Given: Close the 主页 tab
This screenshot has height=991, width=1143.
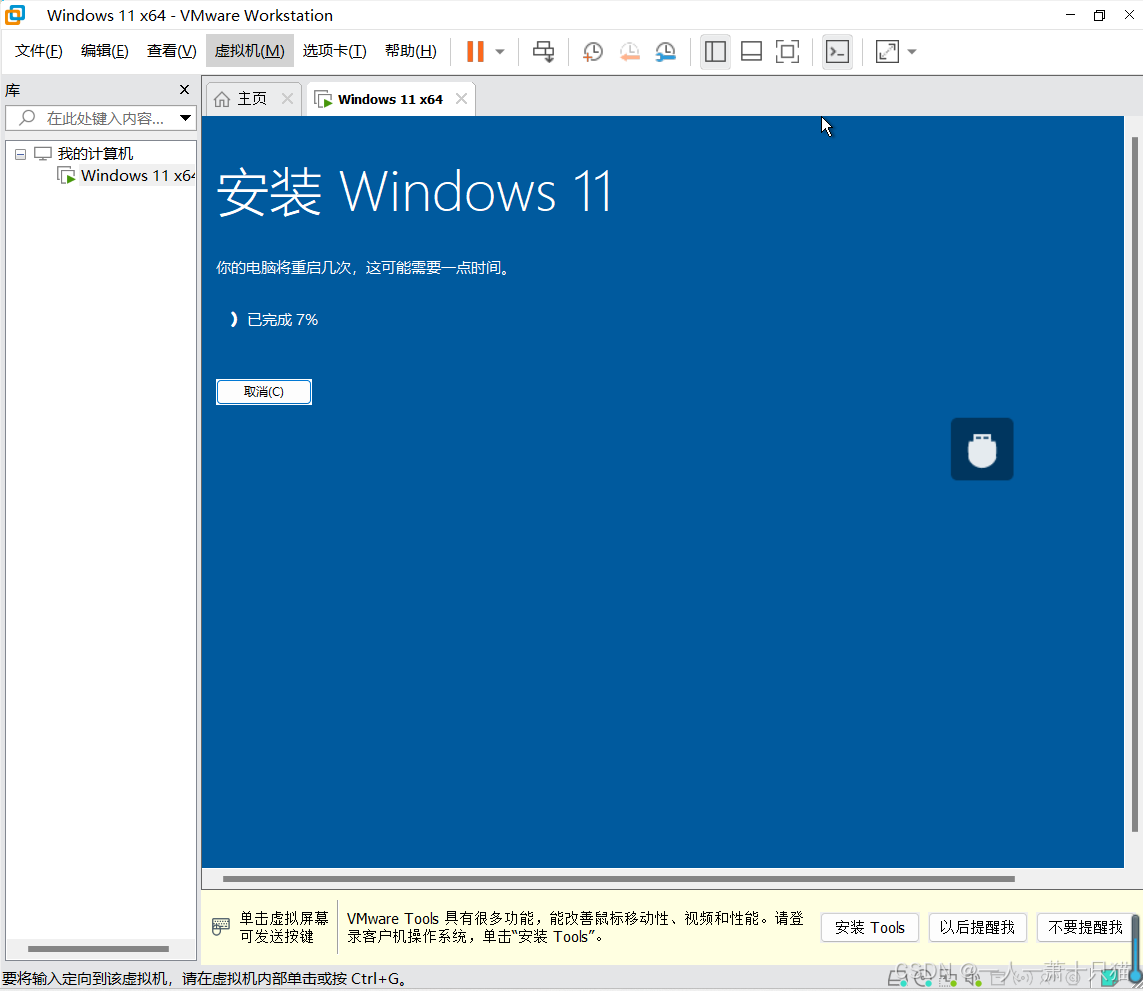Looking at the screenshot, I should (x=287, y=98).
